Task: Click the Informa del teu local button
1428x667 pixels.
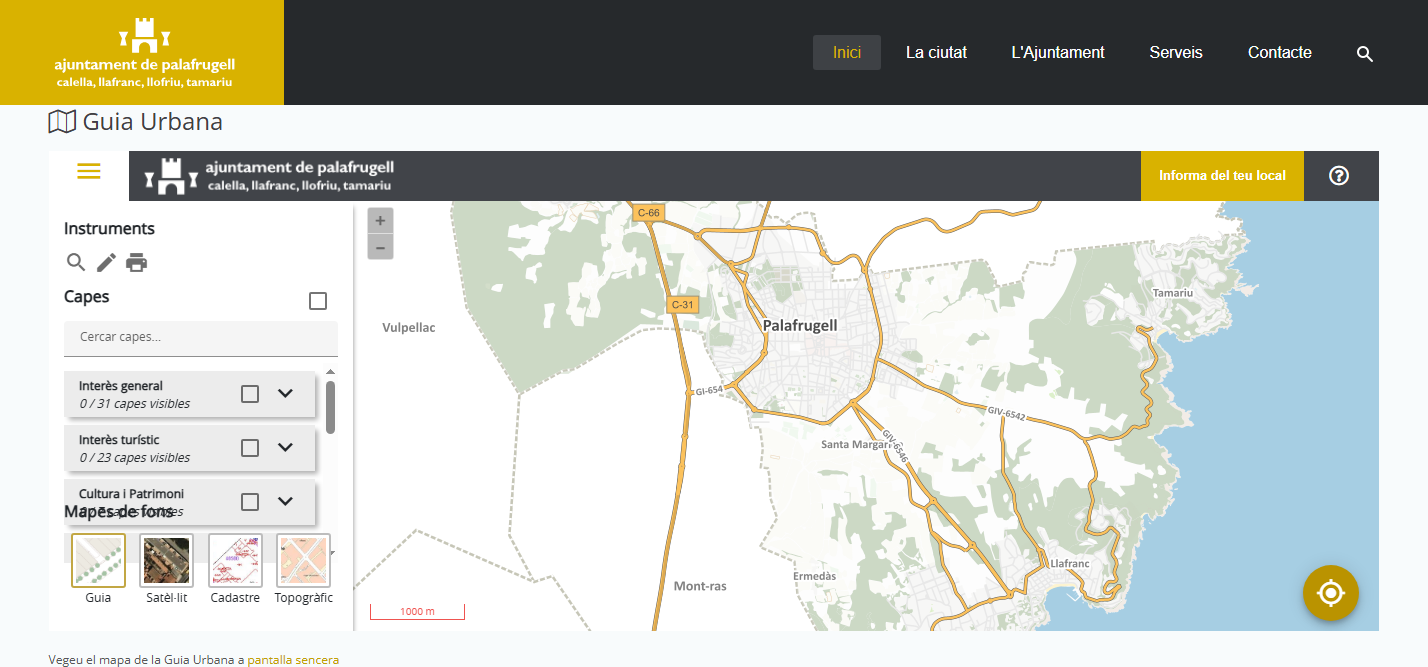Action: [x=1221, y=176]
